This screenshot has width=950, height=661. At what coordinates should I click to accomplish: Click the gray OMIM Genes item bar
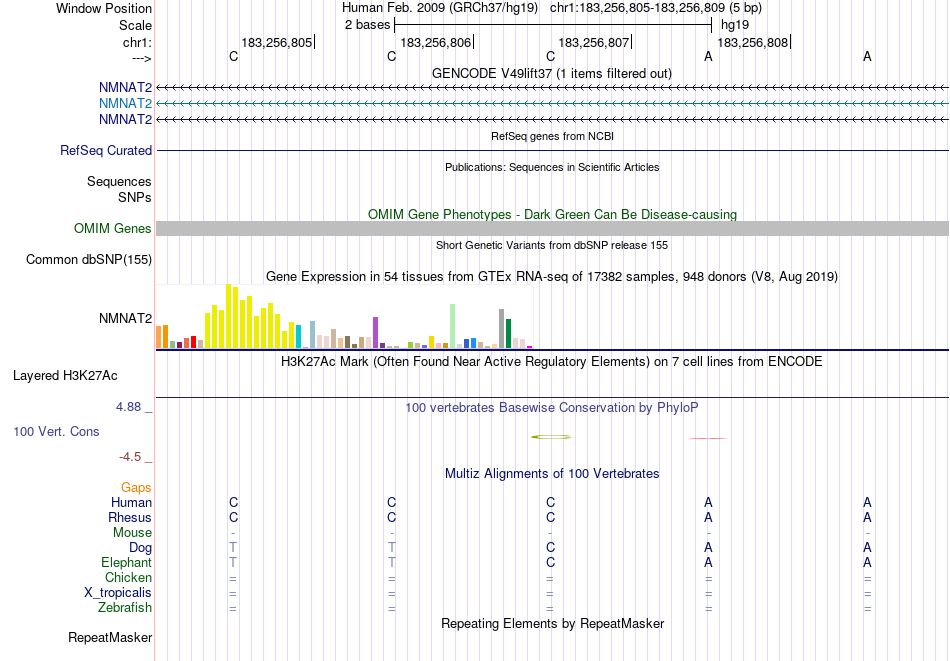[553, 228]
